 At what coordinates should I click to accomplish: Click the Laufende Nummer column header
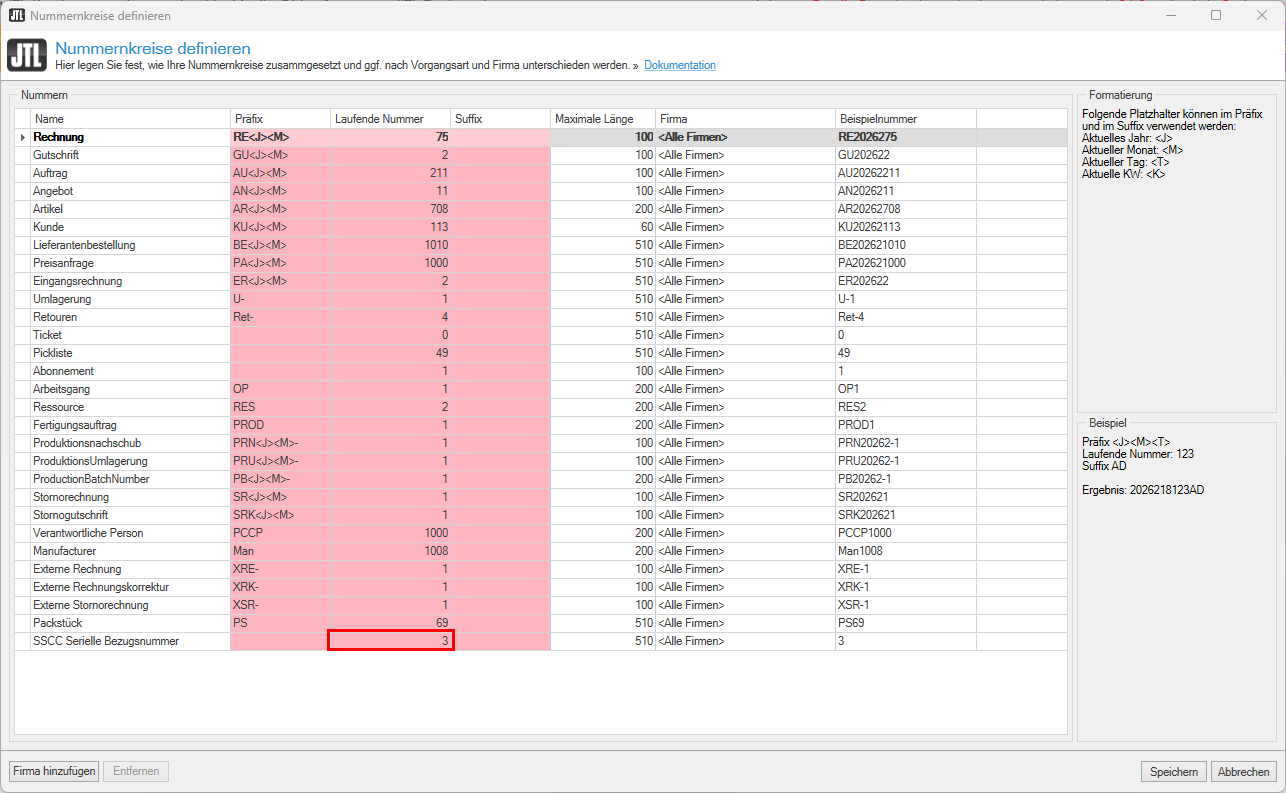390,119
